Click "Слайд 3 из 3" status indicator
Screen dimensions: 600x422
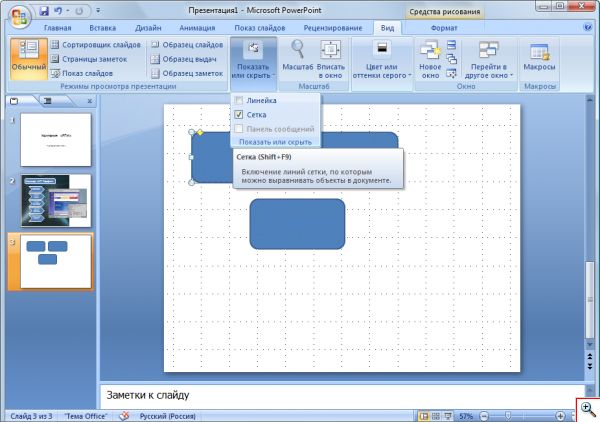pos(31,416)
